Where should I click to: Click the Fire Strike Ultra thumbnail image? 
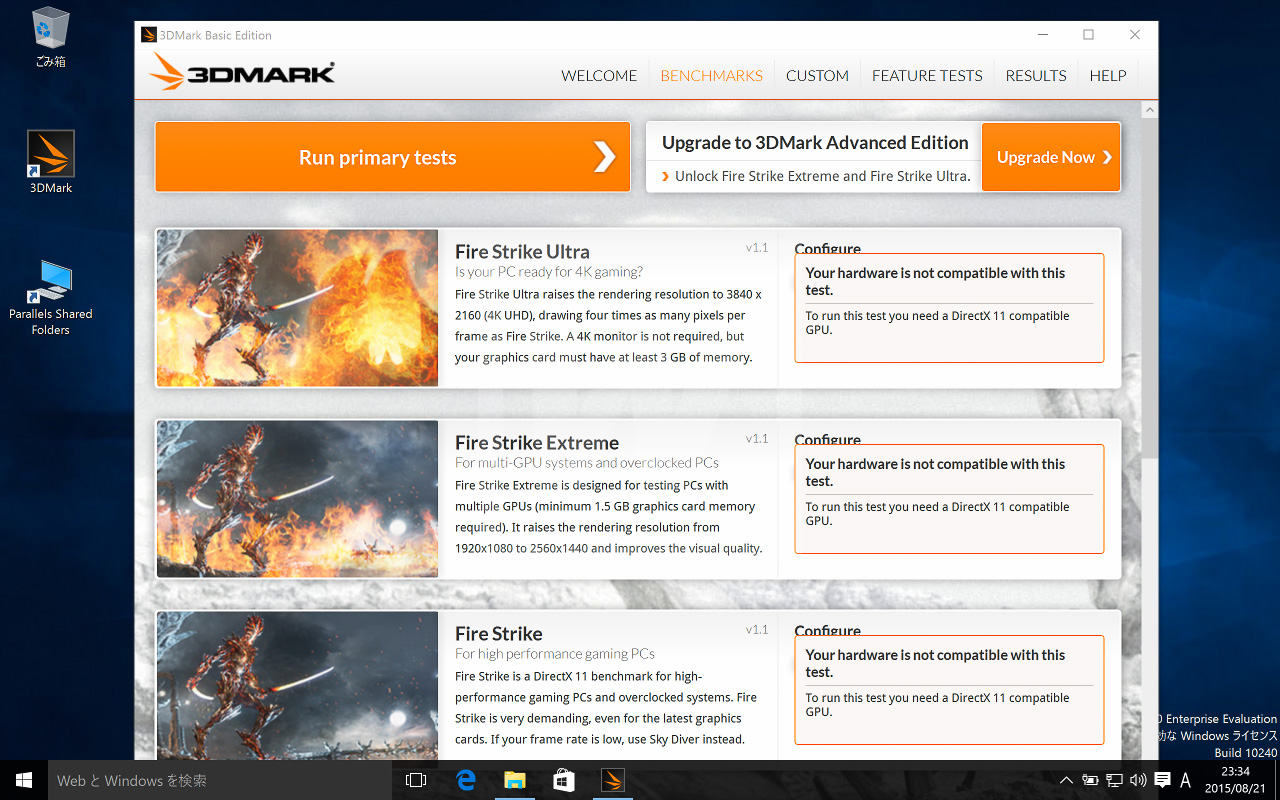(x=298, y=308)
